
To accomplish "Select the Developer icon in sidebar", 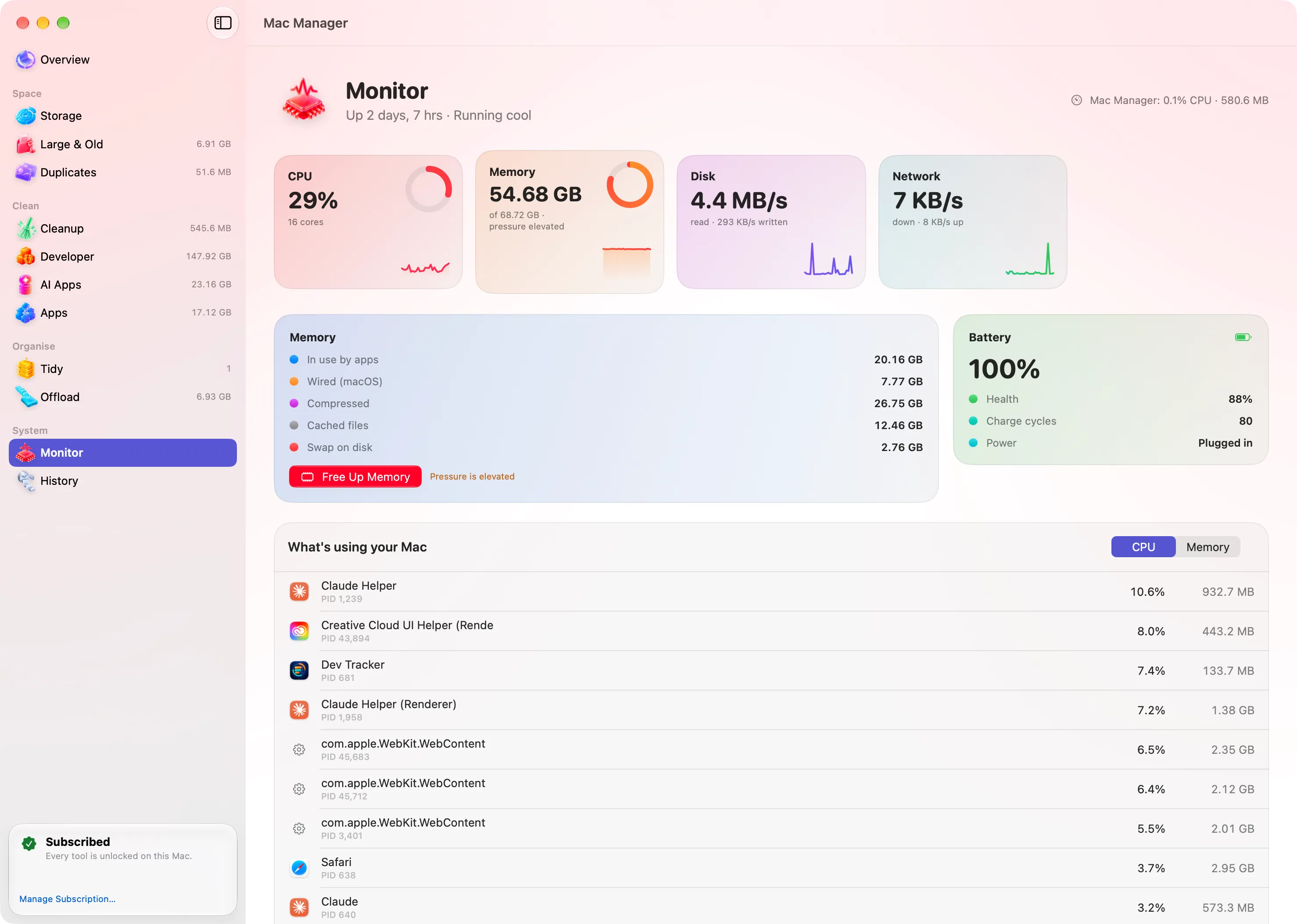I will click(x=25, y=257).
